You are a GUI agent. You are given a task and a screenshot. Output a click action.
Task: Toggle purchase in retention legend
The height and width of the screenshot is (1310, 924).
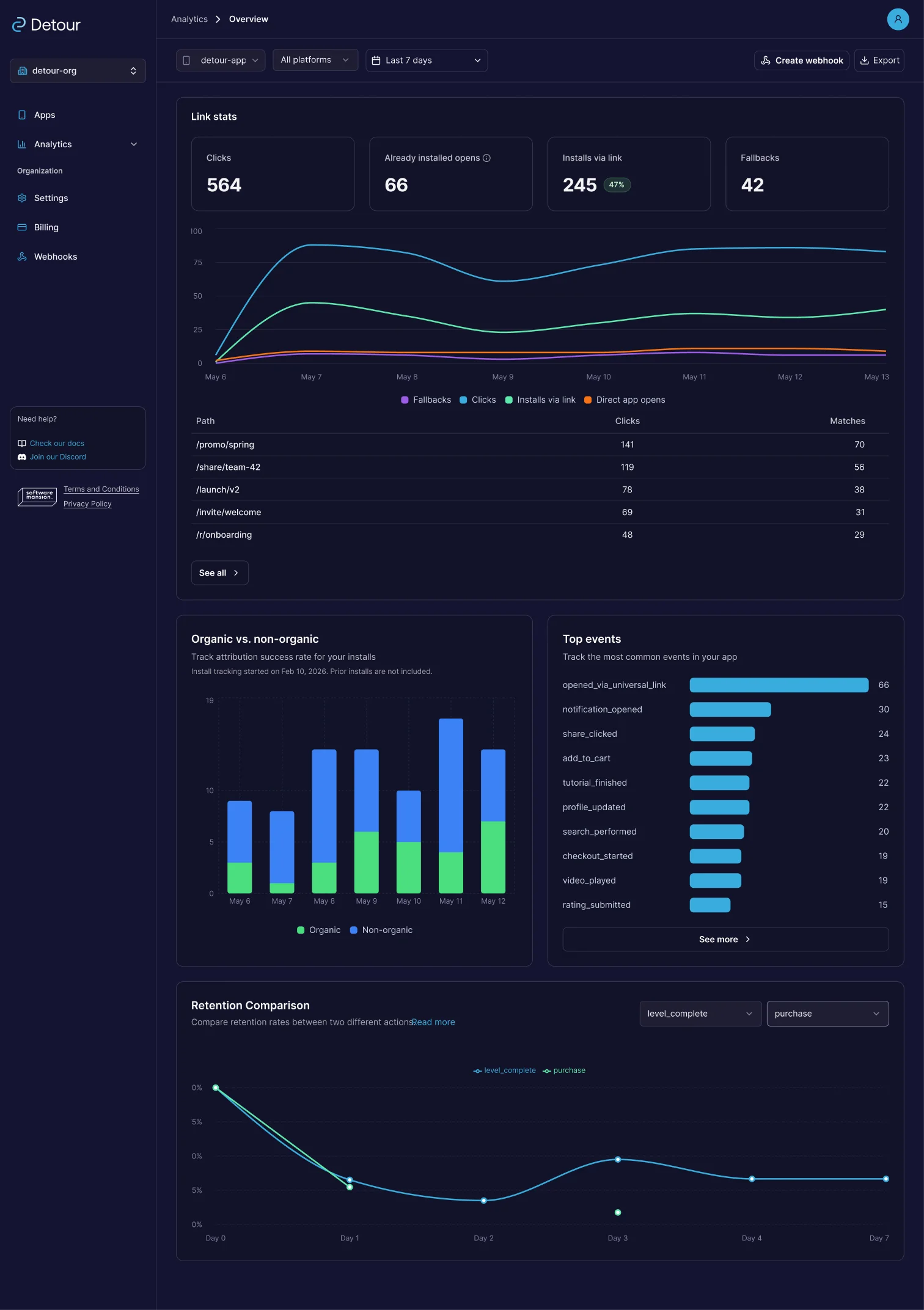coord(564,1071)
